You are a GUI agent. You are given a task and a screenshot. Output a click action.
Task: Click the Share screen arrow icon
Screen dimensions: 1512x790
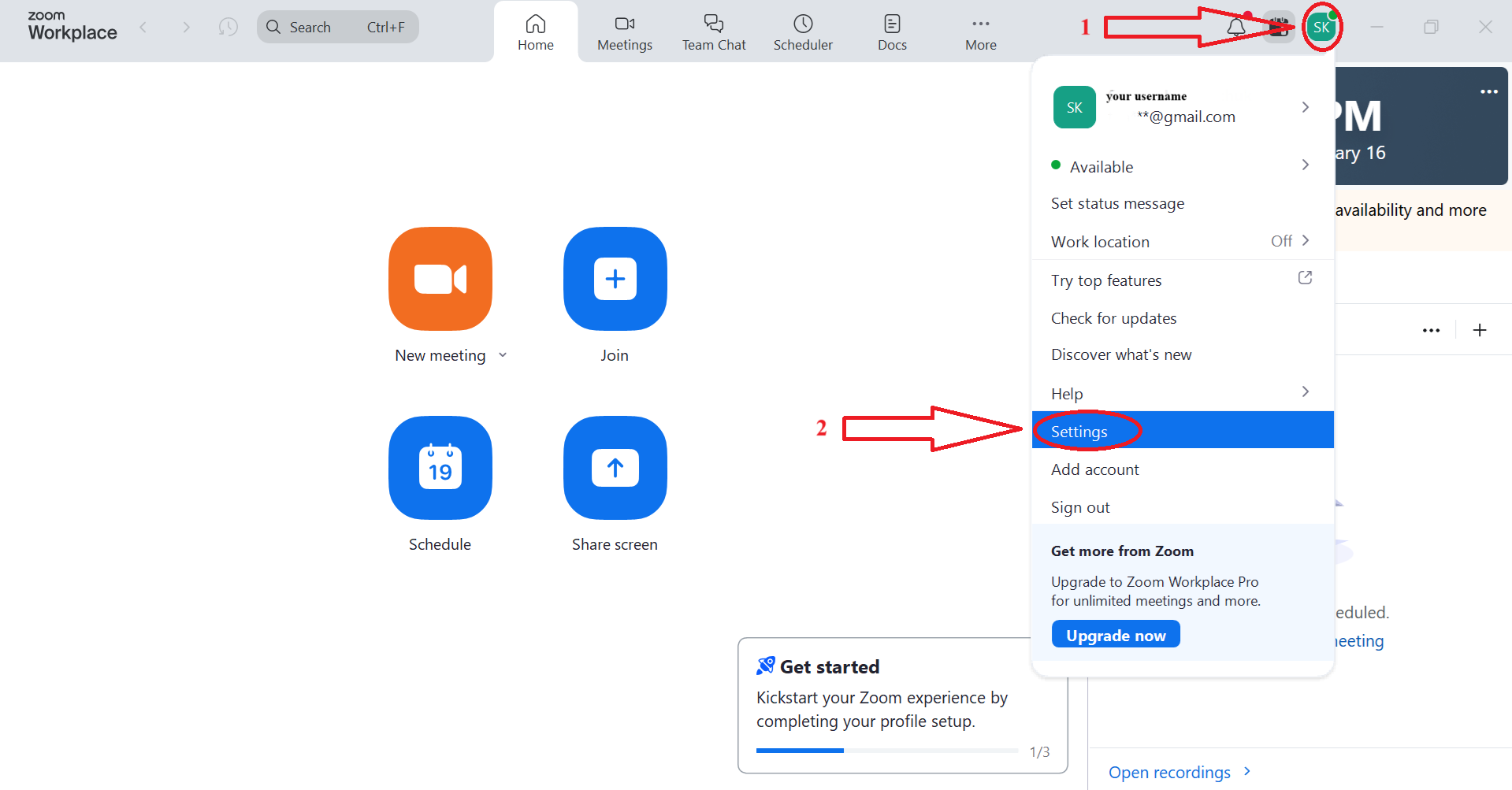[x=615, y=468]
